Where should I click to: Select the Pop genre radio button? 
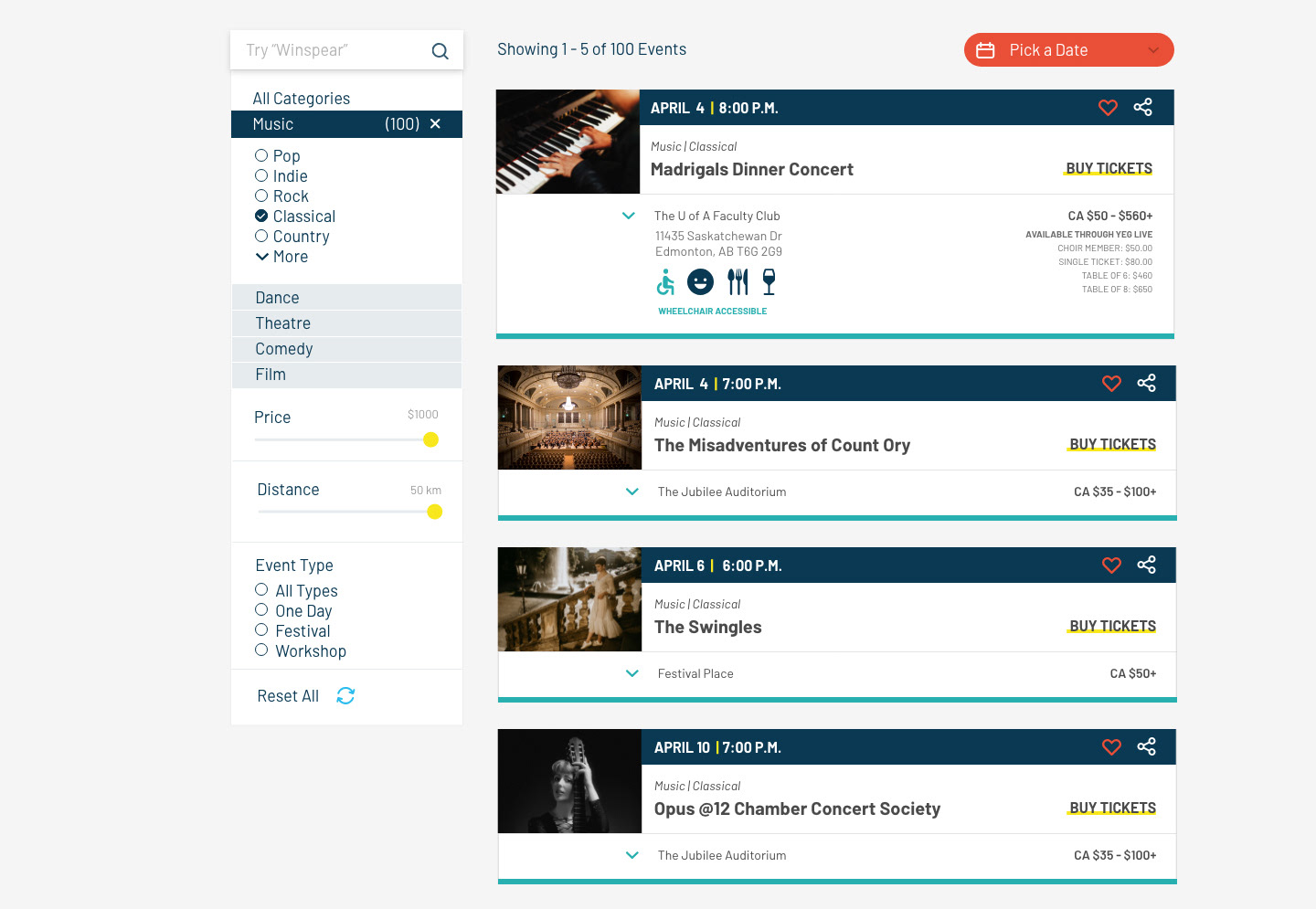[261, 155]
